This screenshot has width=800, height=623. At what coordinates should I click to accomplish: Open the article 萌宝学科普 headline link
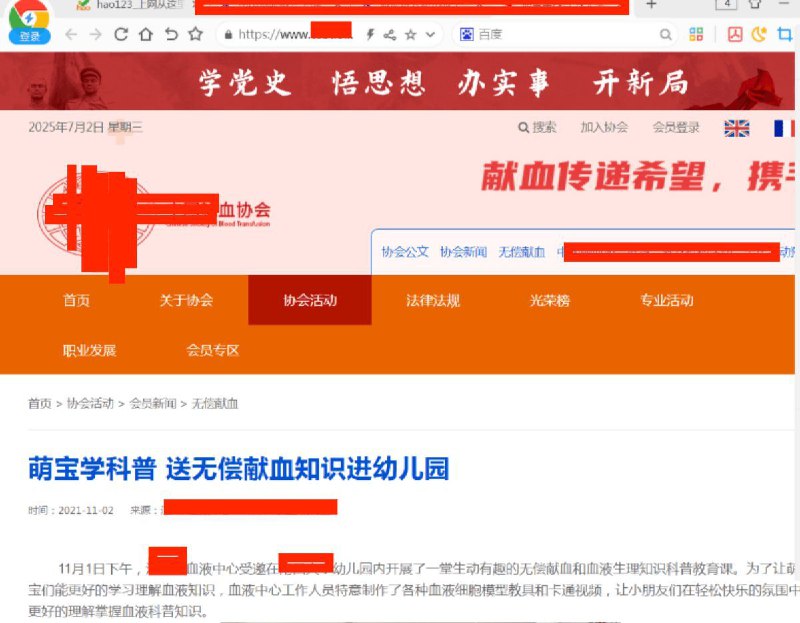[240, 468]
